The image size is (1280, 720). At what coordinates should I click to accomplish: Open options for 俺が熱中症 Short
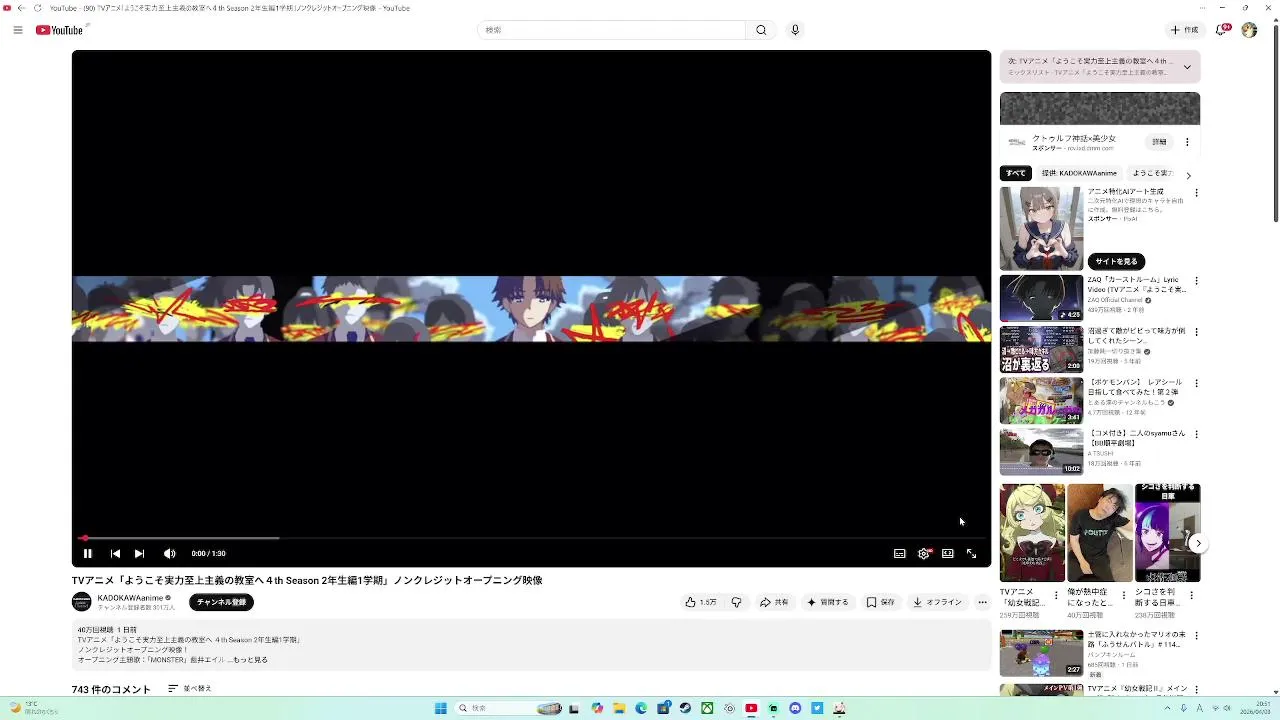pyautogui.click(x=1123, y=595)
